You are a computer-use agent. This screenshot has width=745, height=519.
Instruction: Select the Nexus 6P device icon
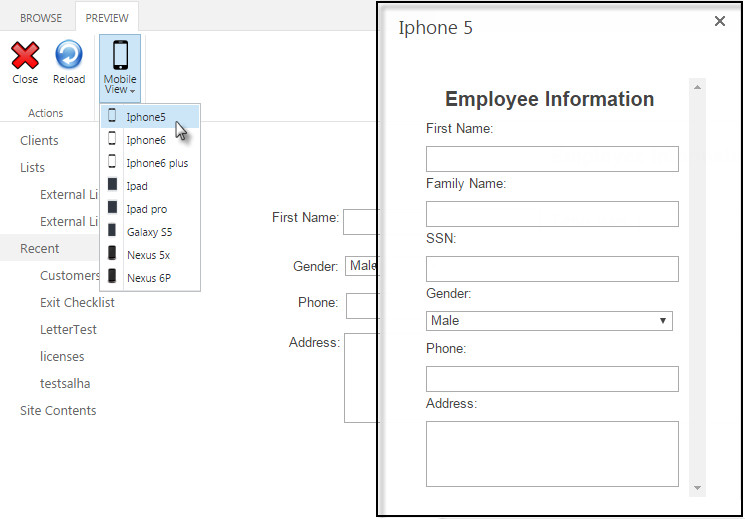tap(112, 276)
